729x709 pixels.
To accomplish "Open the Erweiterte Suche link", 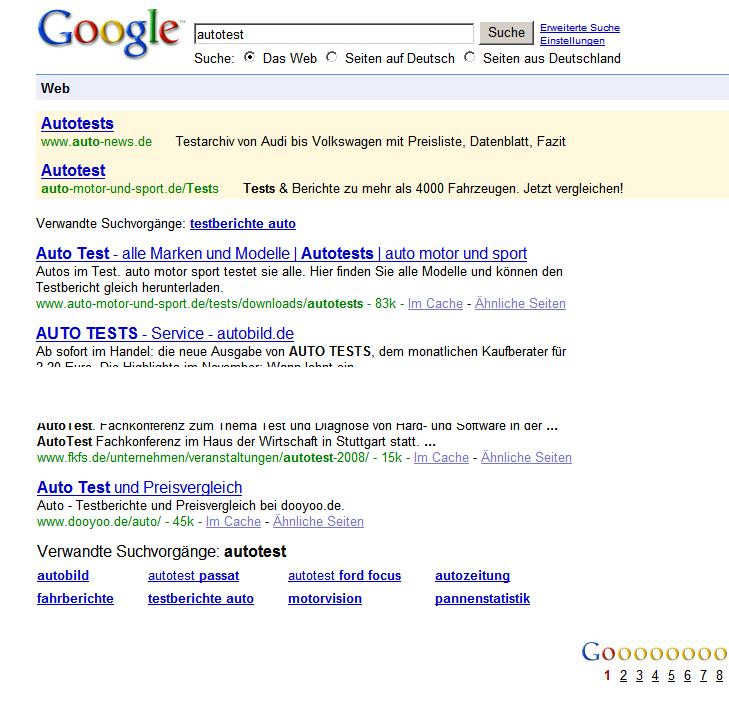I will pyautogui.click(x=580, y=27).
